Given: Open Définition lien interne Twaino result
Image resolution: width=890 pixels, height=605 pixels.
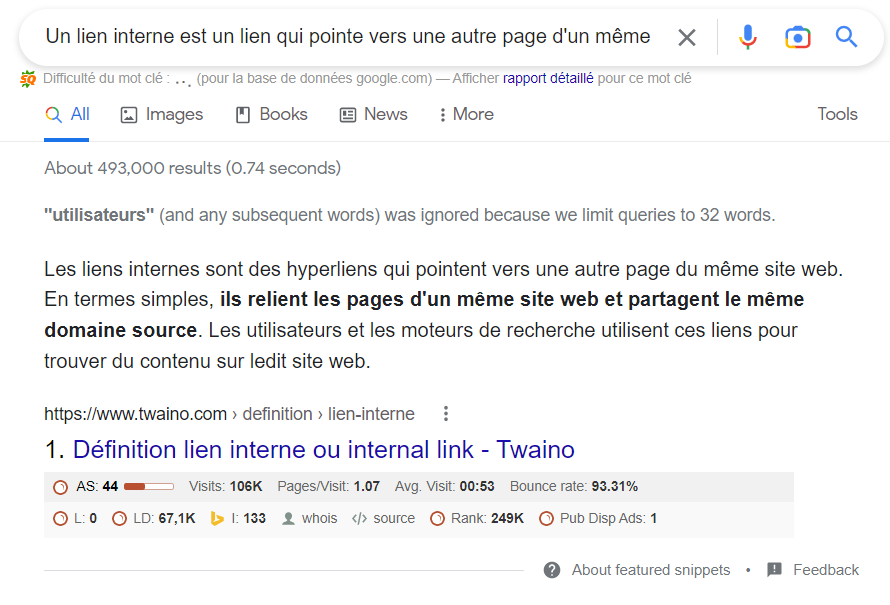Looking at the screenshot, I should click(x=323, y=449).
